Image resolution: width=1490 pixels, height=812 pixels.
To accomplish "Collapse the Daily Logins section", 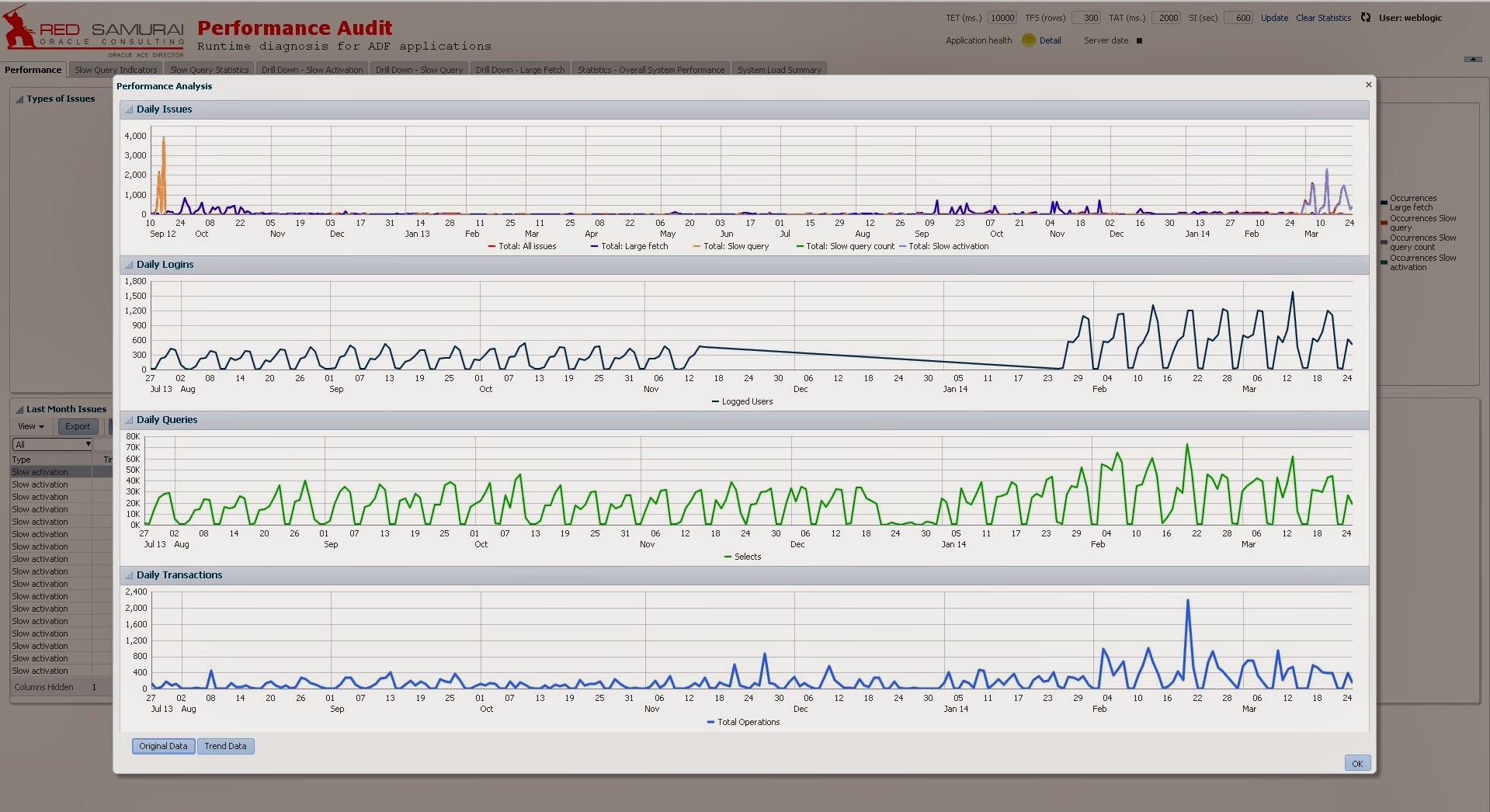I will (129, 265).
